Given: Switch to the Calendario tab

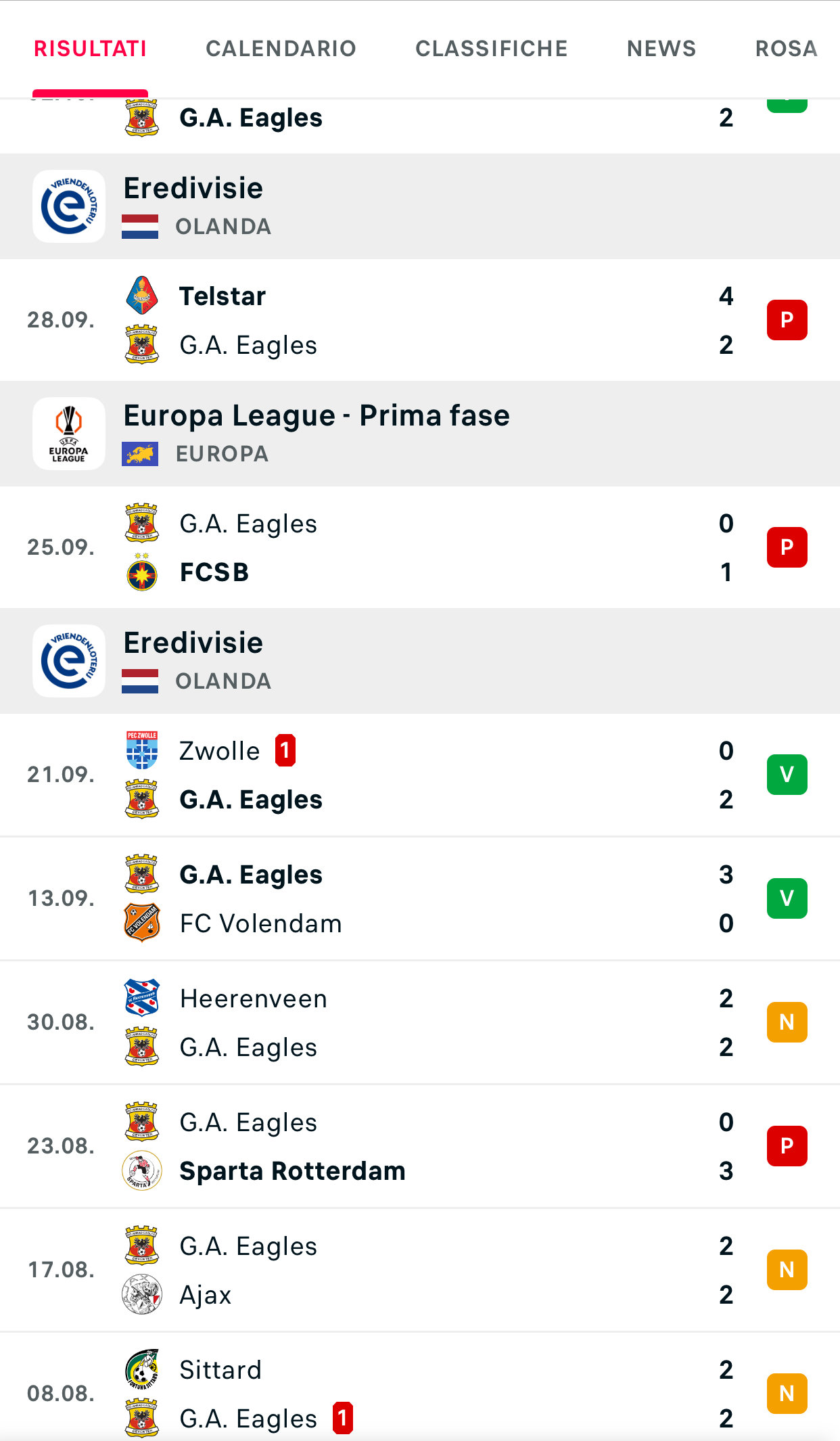Looking at the screenshot, I should (x=281, y=49).
